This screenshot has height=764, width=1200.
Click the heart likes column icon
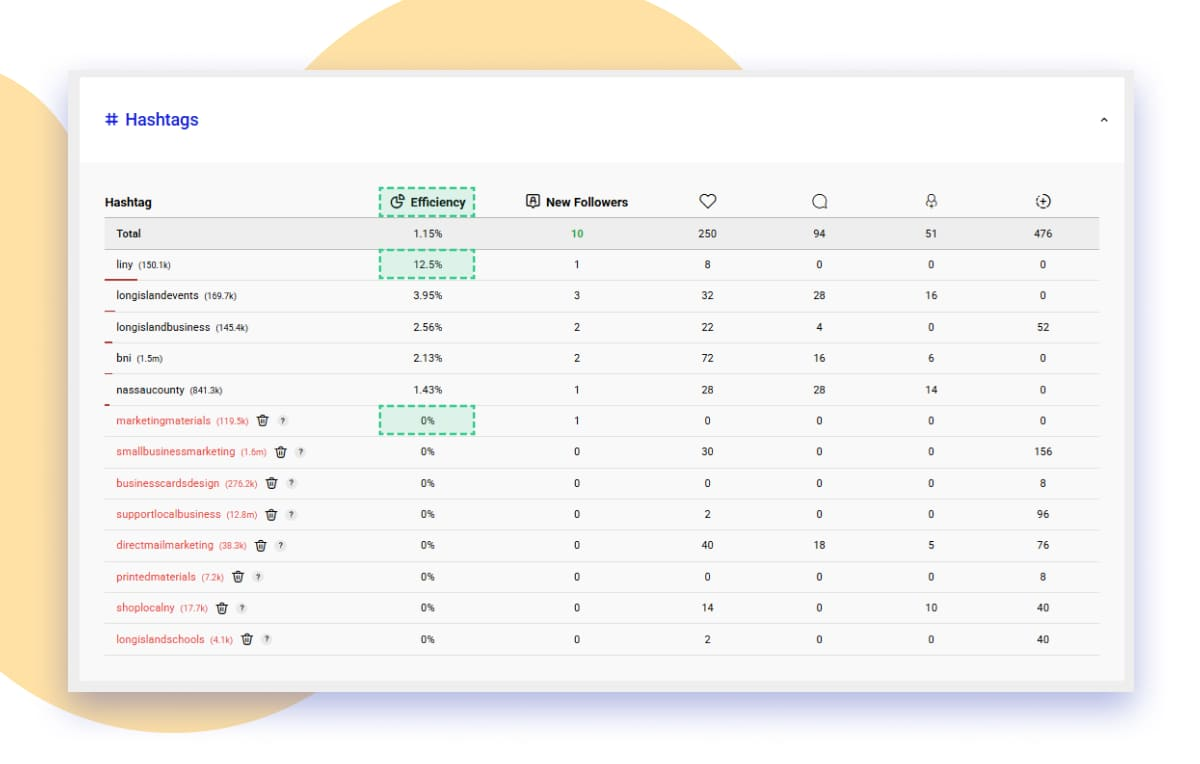point(707,200)
